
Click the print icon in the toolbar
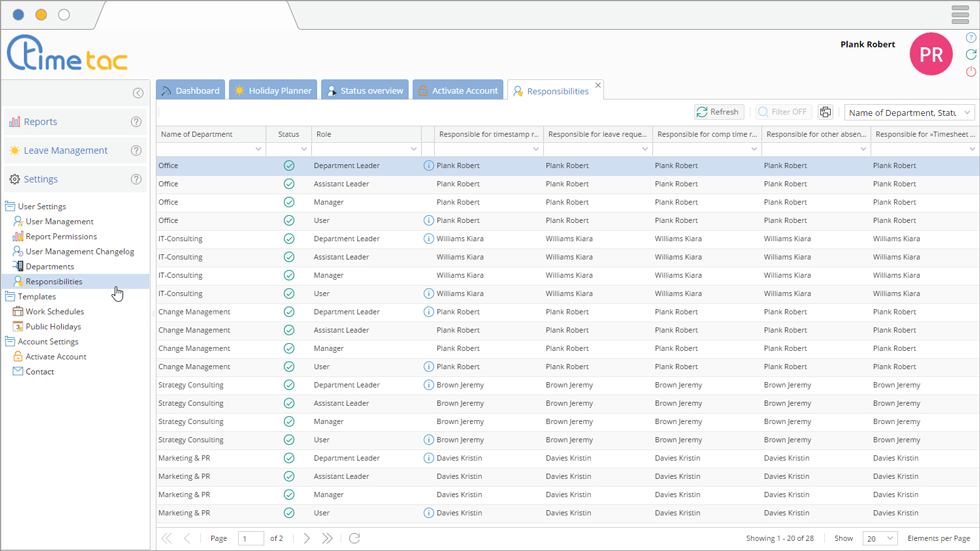point(825,112)
